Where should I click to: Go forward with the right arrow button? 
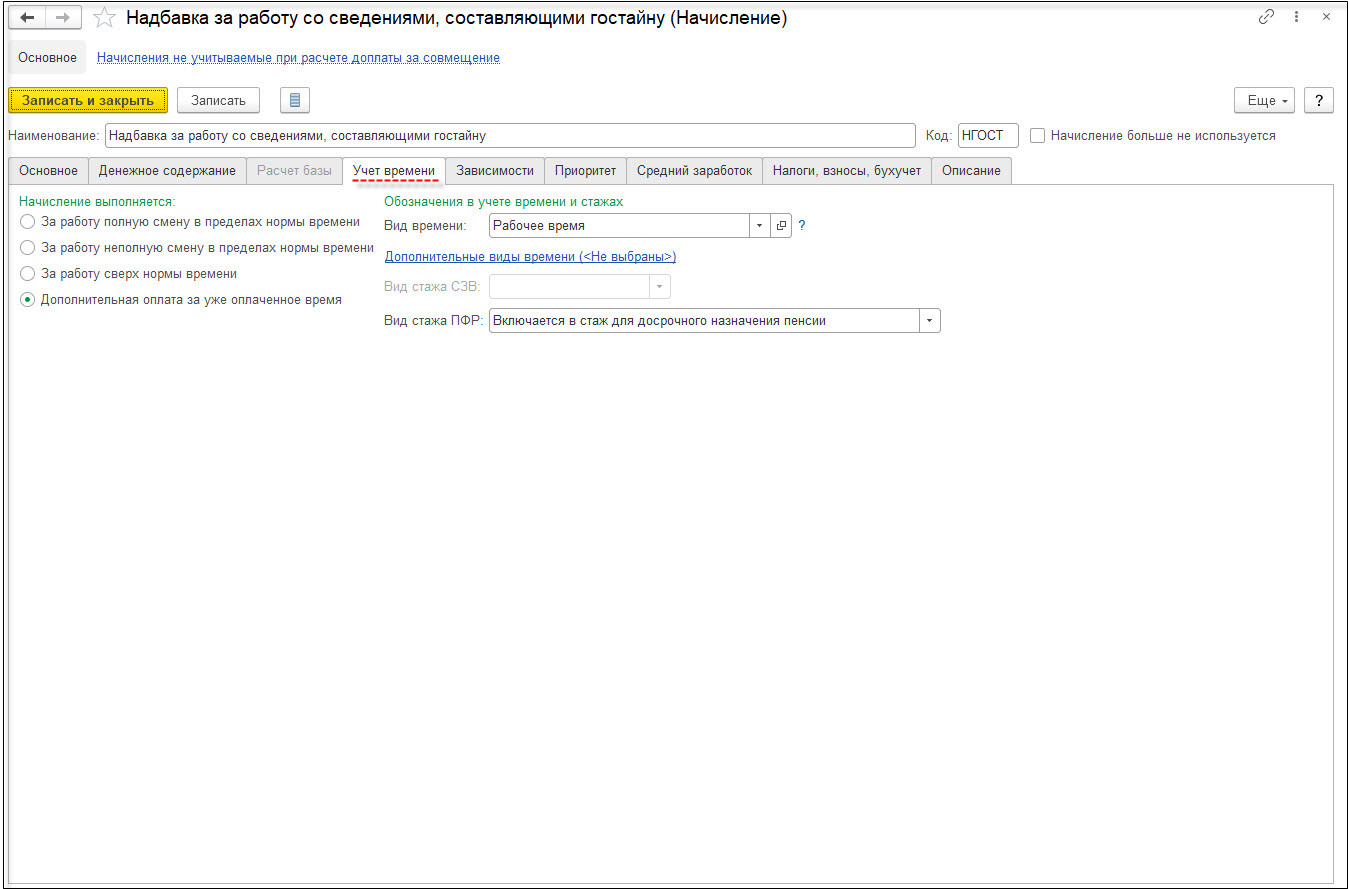(x=63, y=18)
